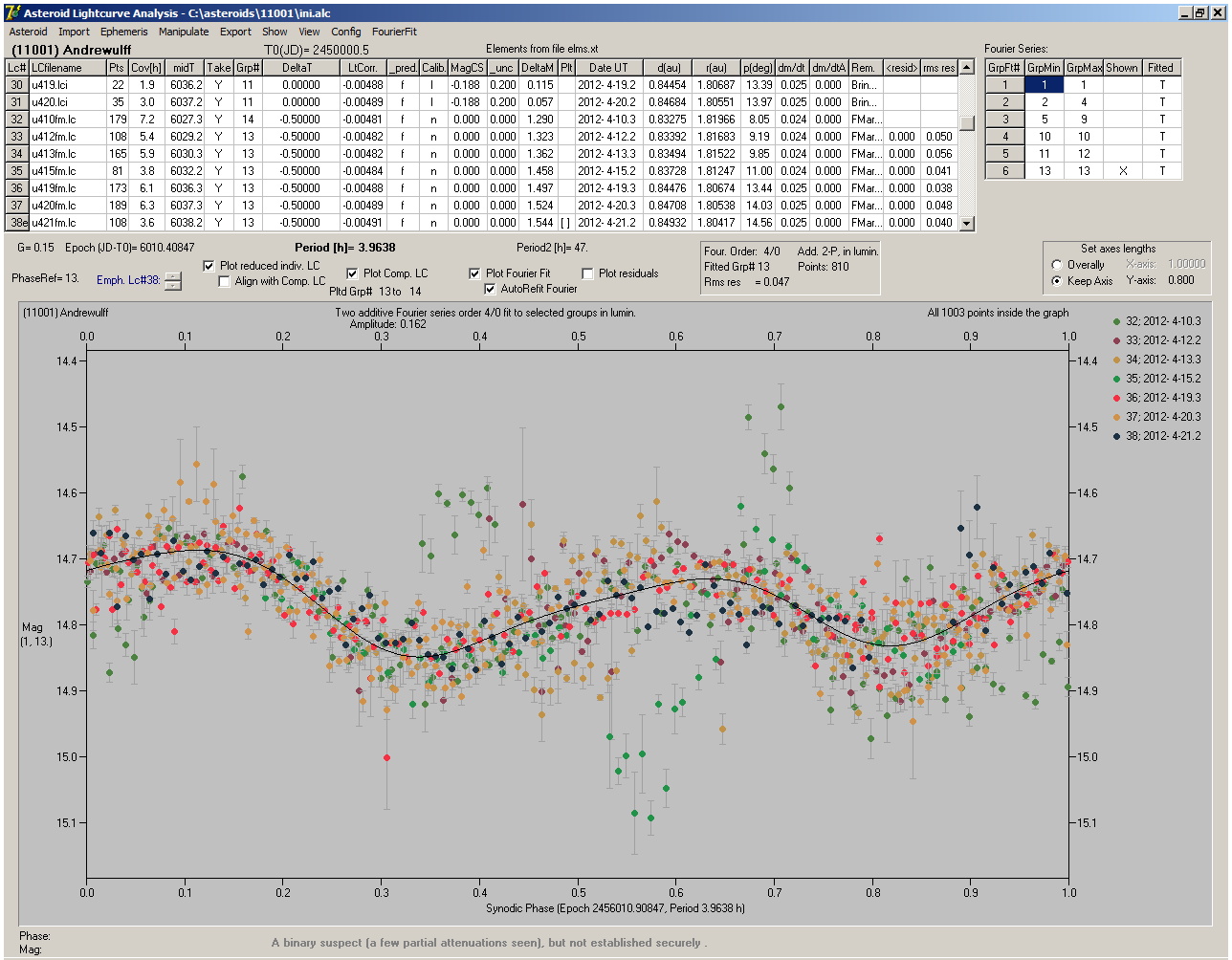Click the Shown X mark in row 6

(1123, 171)
